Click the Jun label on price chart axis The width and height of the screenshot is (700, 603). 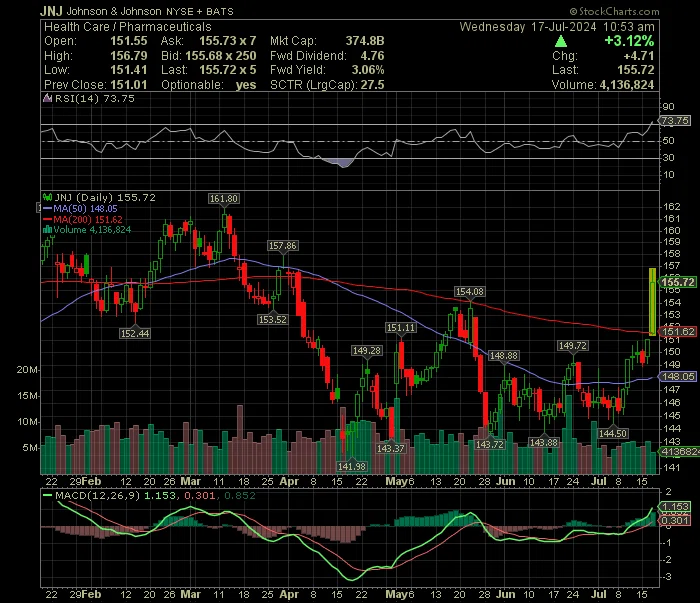tap(506, 482)
